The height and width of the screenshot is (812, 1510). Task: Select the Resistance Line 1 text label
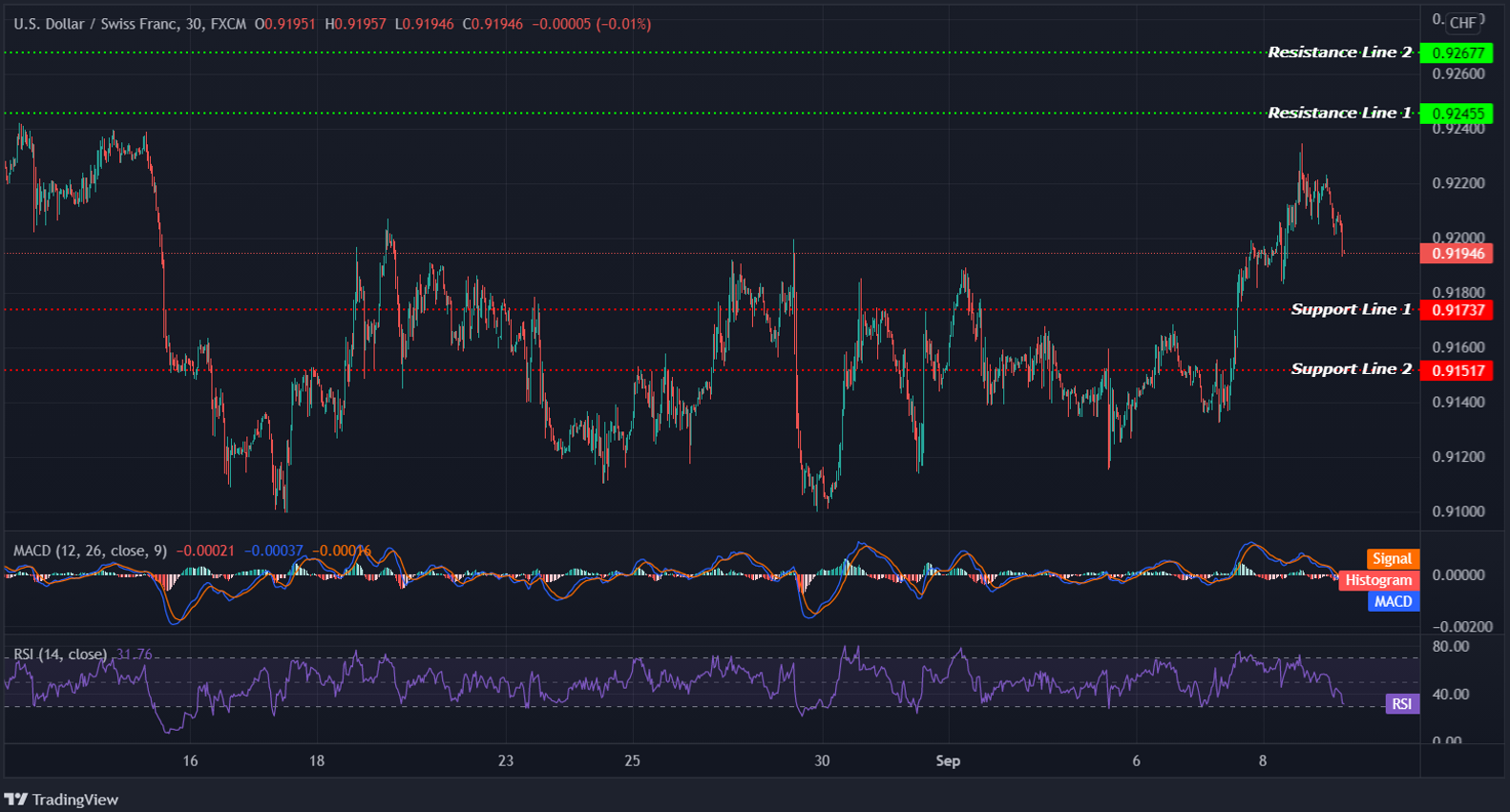tap(1339, 113)
